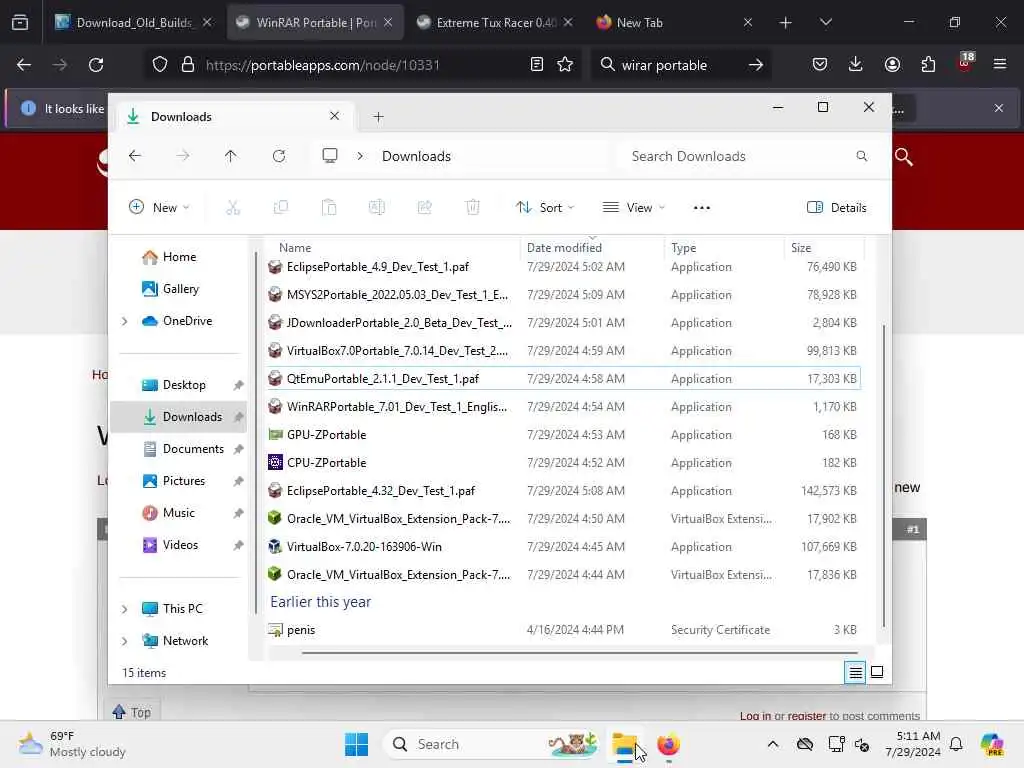Click the vertical scrollbar in file list
Image resolution: width=1024 pixels, height=768 pixels.
tap(884, 475)
